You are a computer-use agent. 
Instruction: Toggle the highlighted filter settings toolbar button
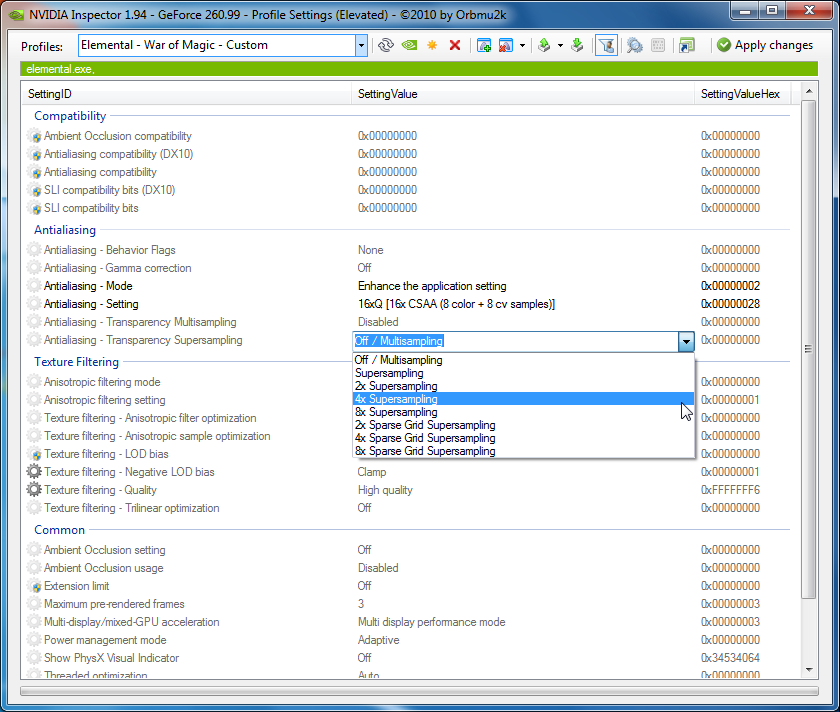tap(606, 45)
